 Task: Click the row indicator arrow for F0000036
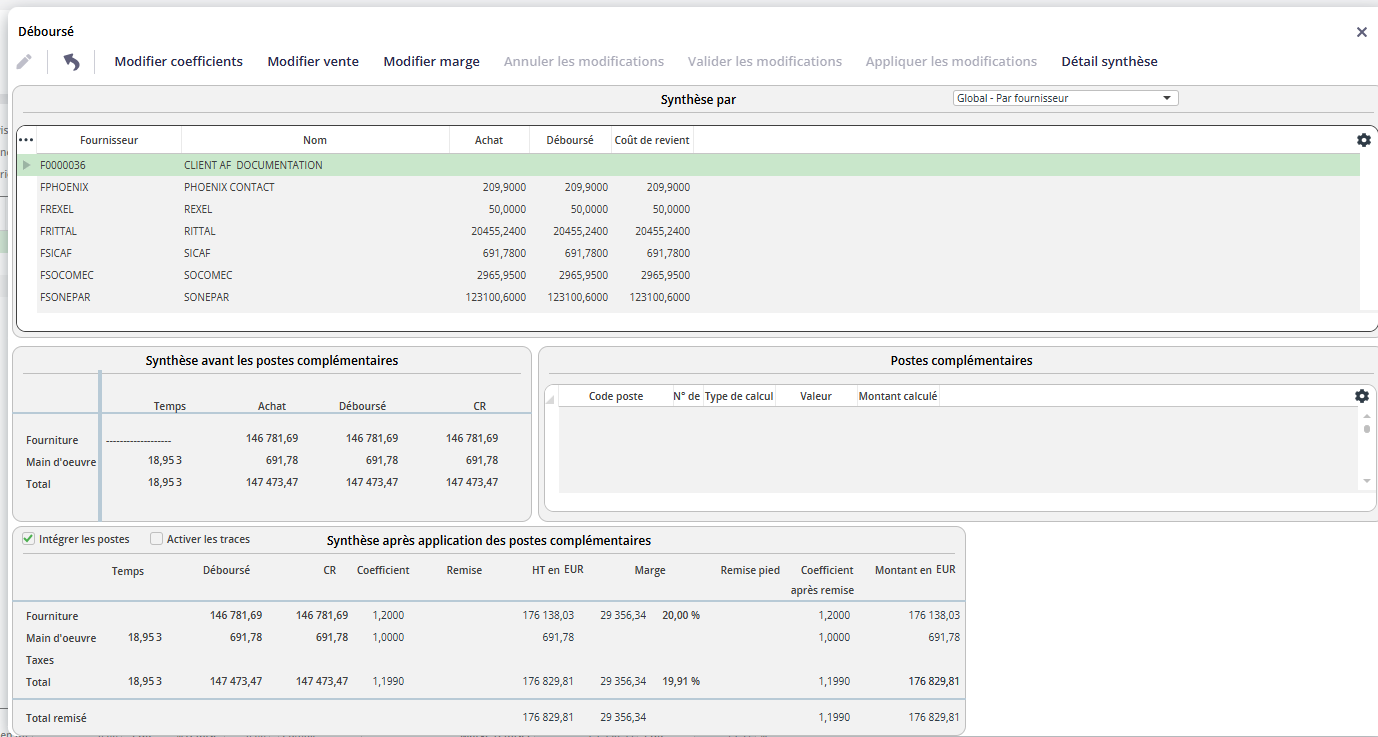[27, 165]
